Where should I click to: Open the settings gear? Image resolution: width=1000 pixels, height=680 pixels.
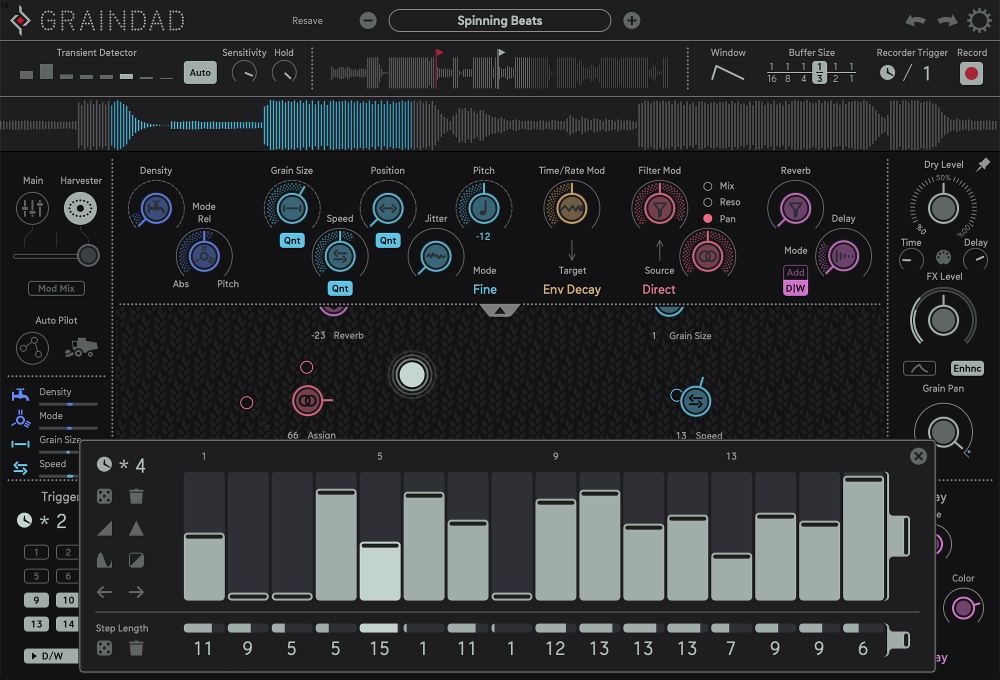[979, 21]
